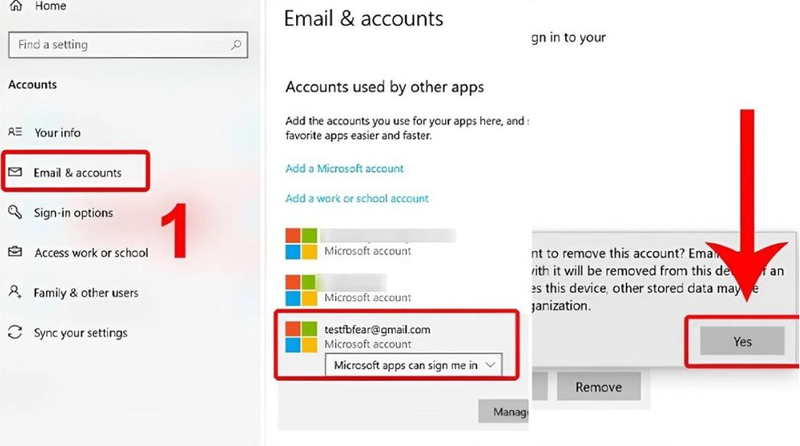Click the Sign-in options key icon

[x=15, y=212]
